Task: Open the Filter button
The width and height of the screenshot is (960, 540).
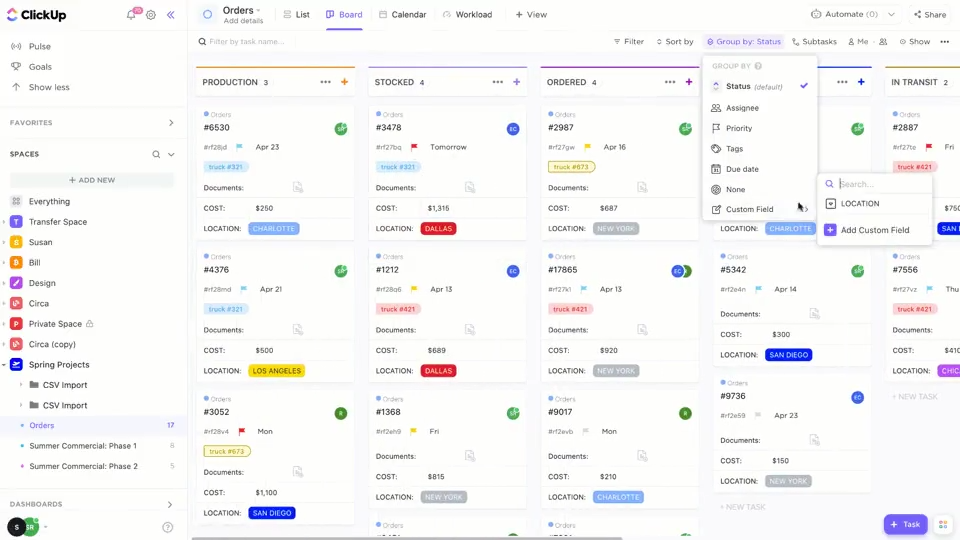Action: pos(629,42)
